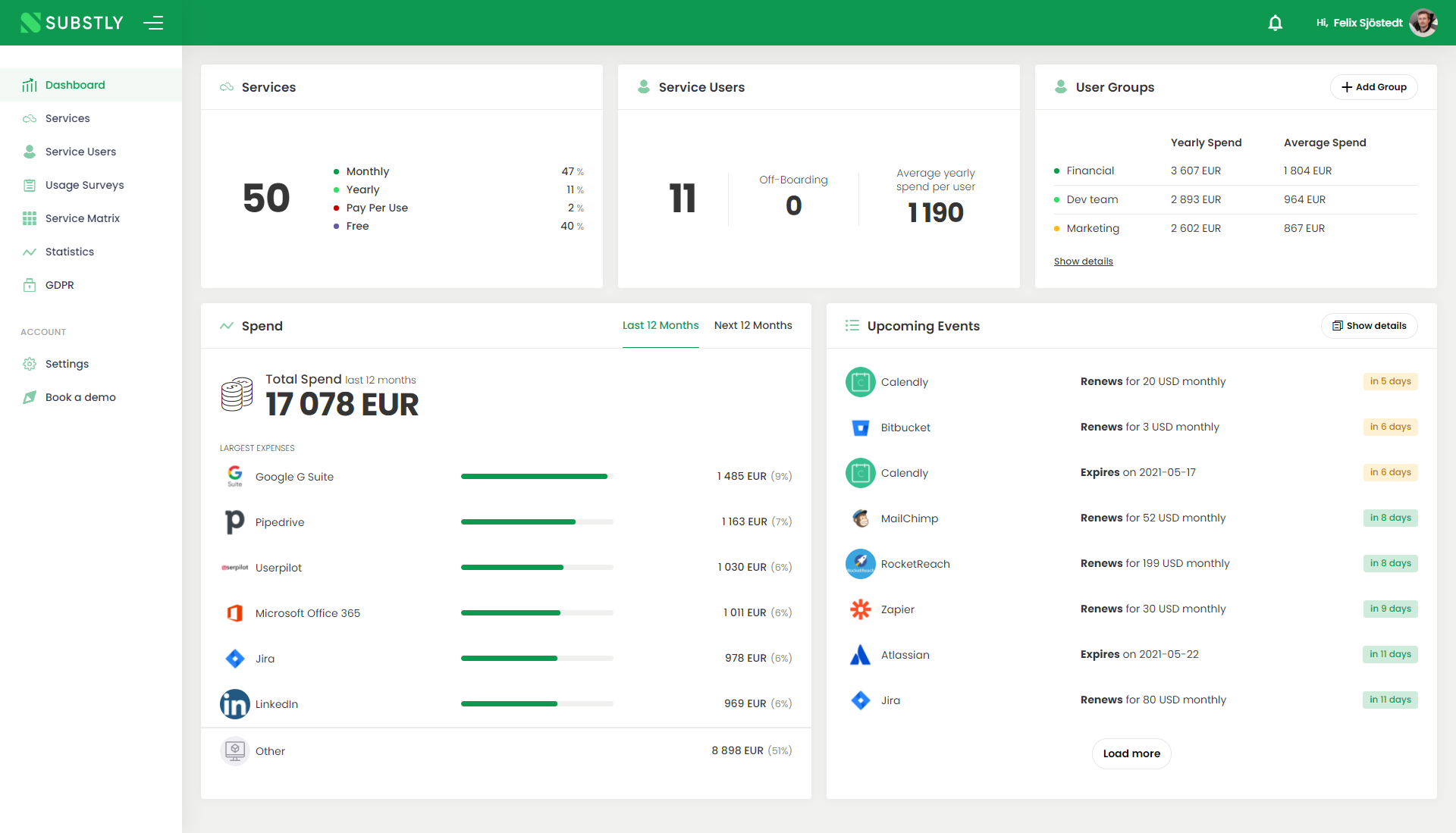Image resolution: width=1456 pixels, height=833 pixels.
Task: Toggle the sidebar hamburger menu
Action: click(x=153, y=23)
